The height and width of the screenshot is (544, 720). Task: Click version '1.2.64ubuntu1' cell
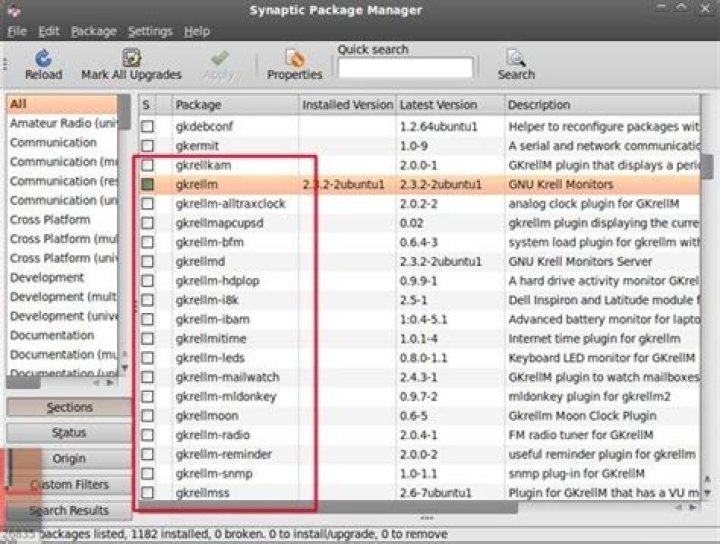(439, 126)
